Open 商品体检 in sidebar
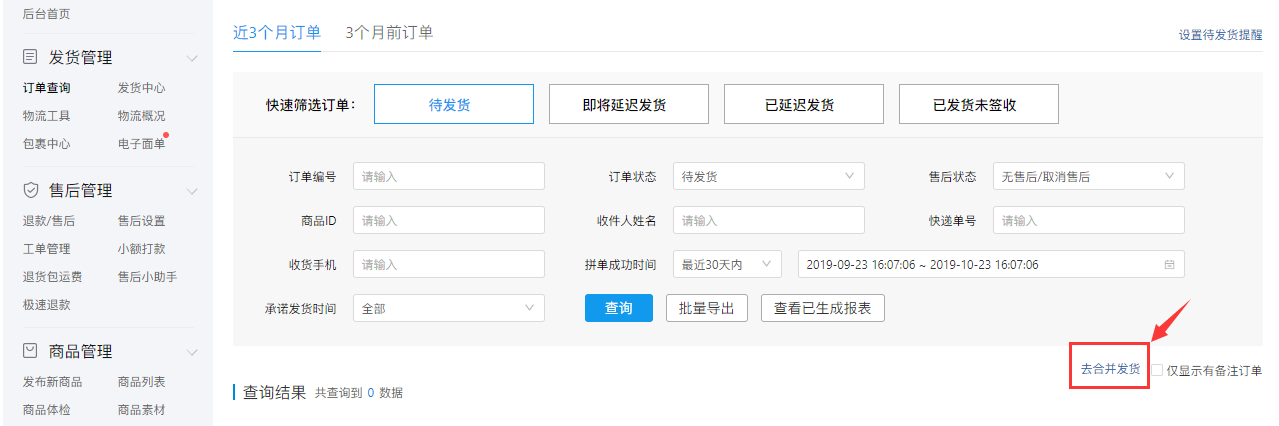 click(46, 410)
